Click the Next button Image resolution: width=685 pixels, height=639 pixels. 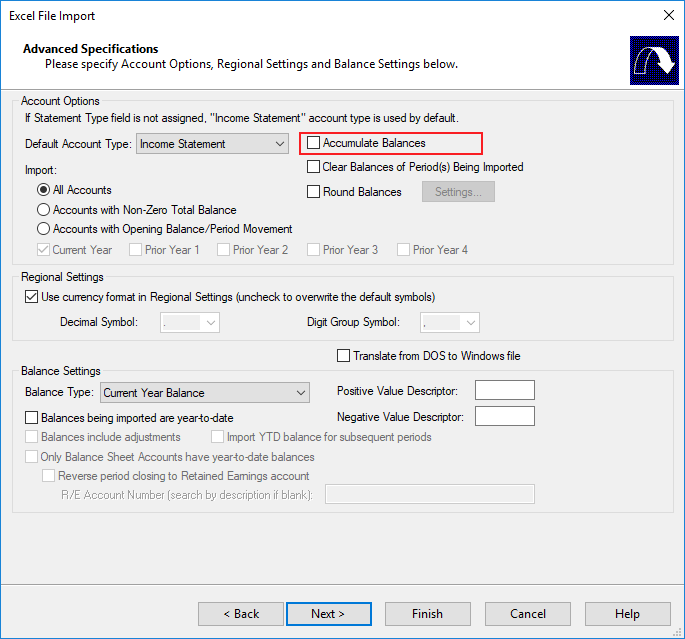329,614
